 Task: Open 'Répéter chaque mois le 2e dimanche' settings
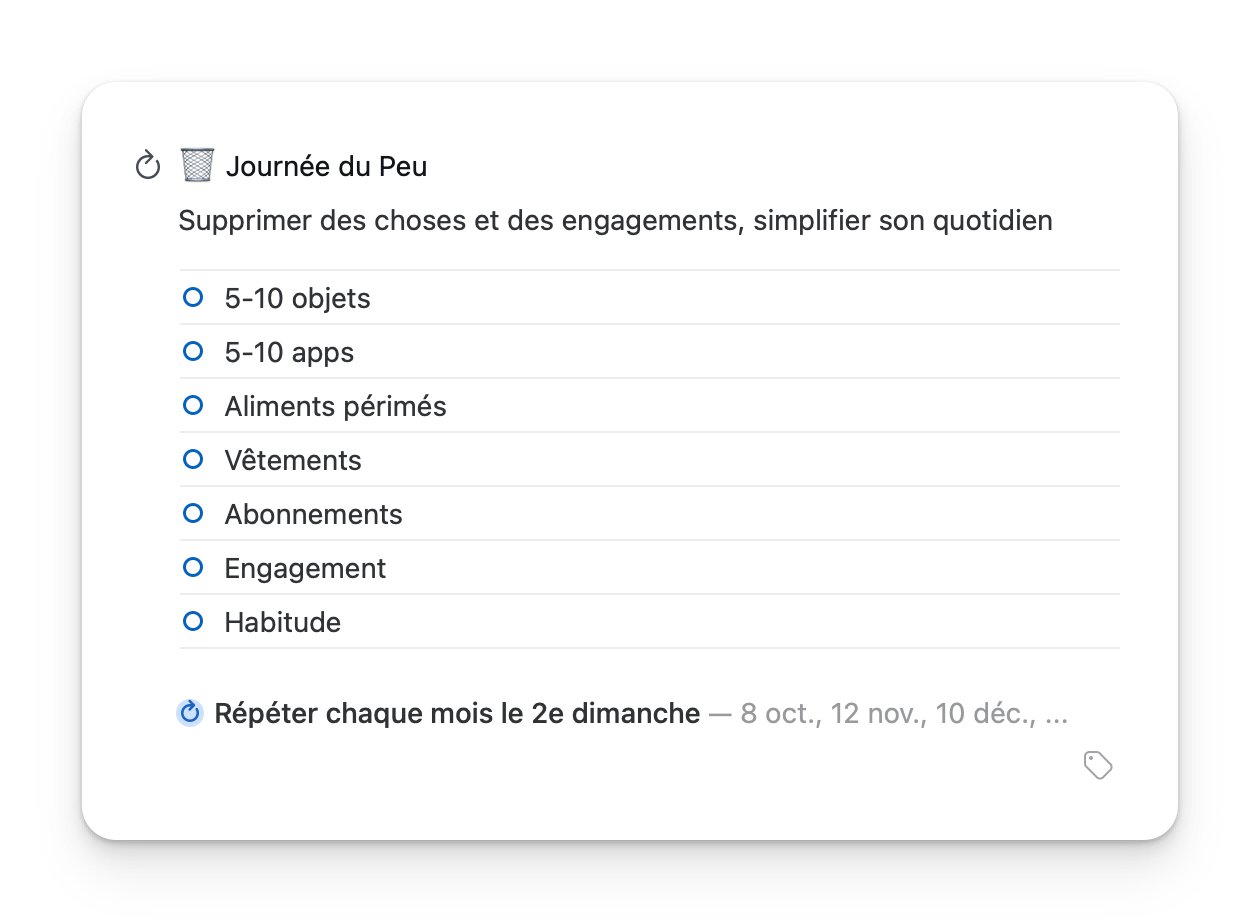click(457, 713)
